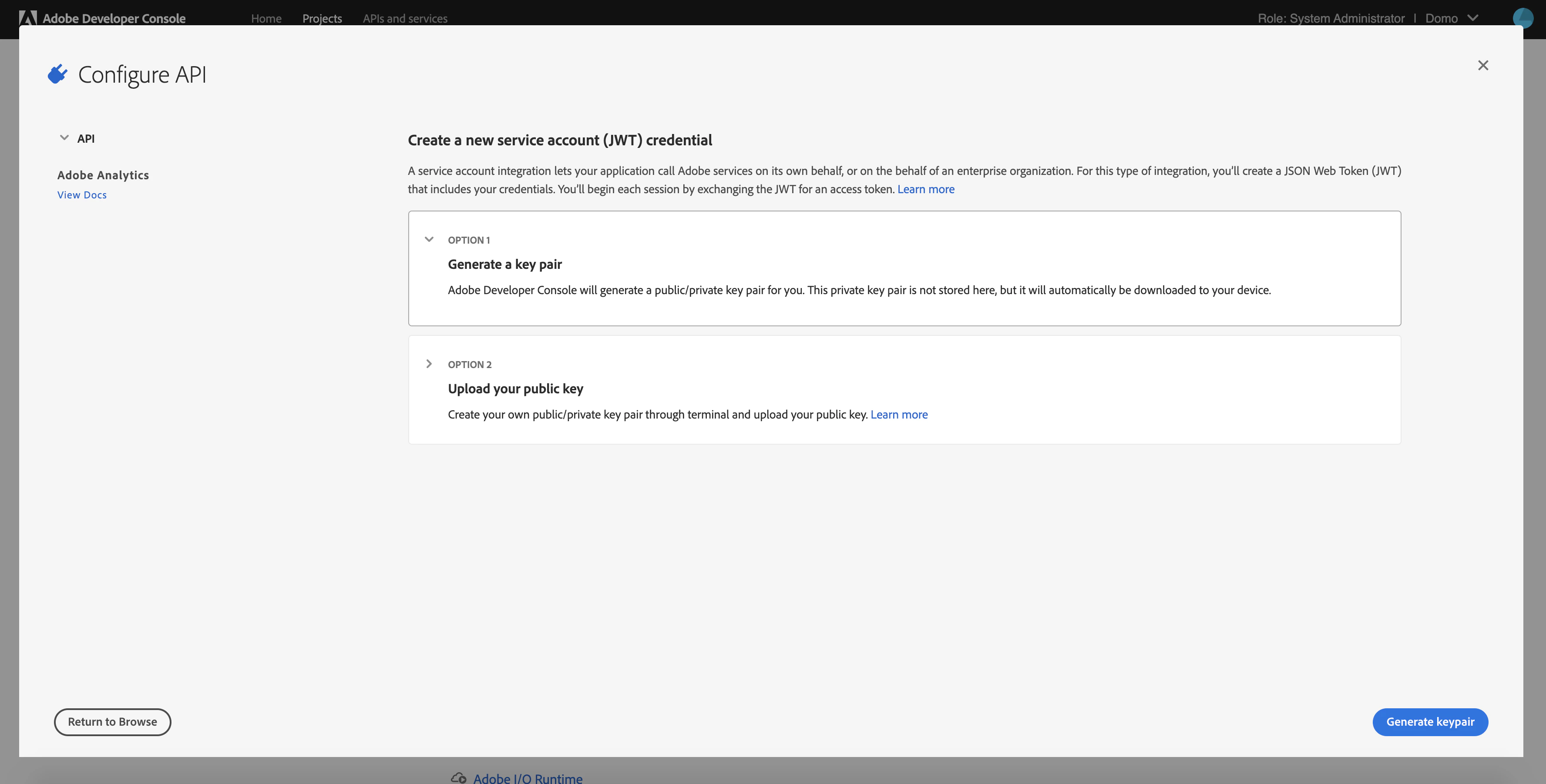Go to the Home tab

[x=266, y=19]
